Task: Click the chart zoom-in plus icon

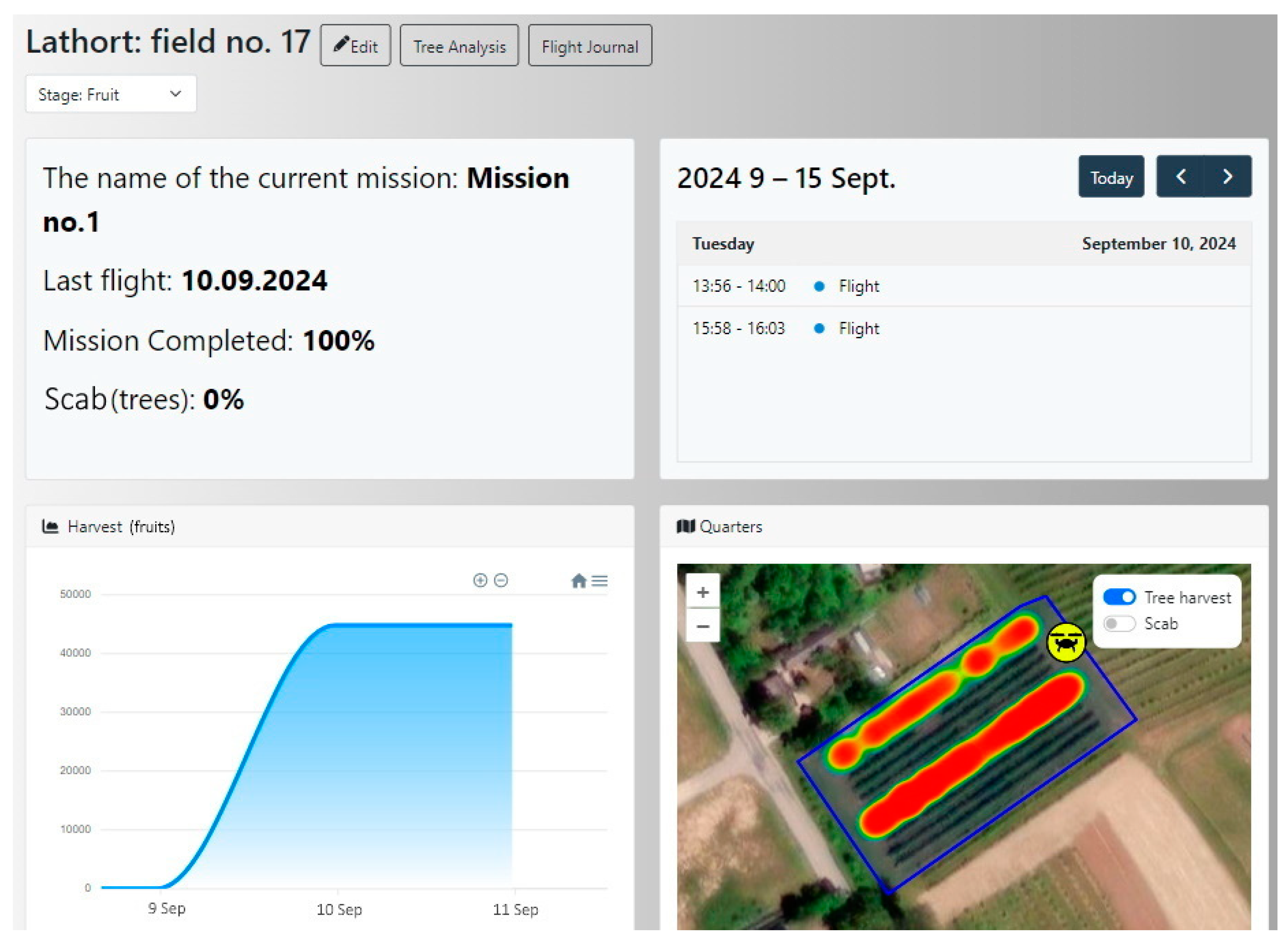Action: [x=480, y=580]
